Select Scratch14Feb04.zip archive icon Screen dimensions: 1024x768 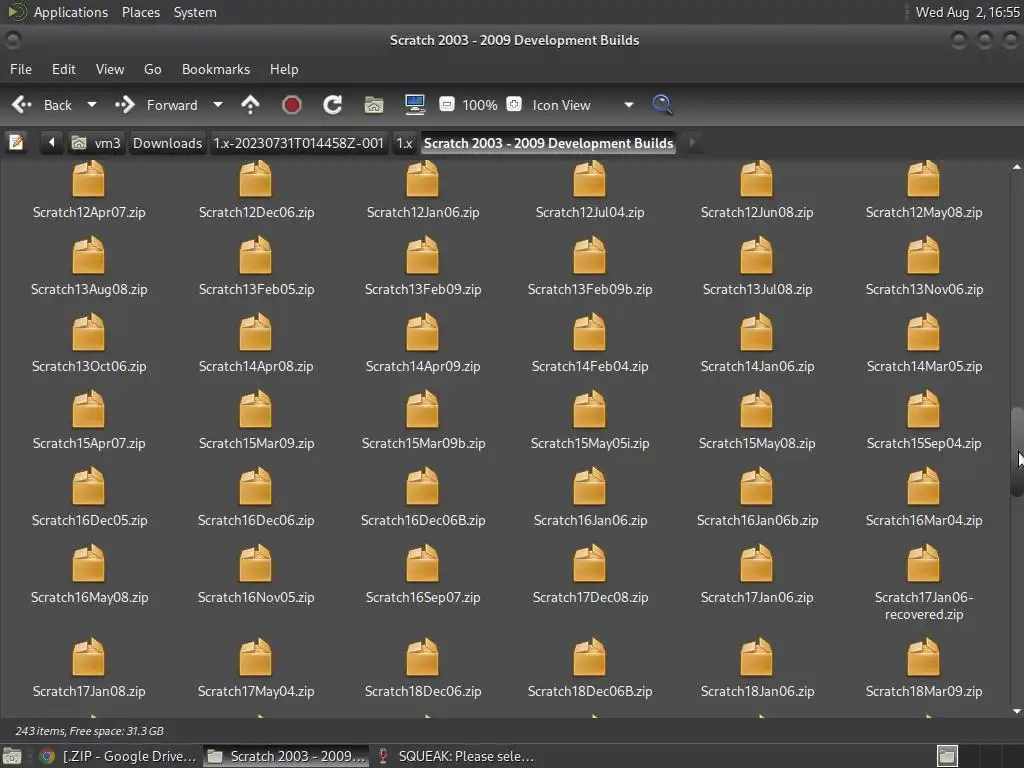pyautogui.click(x=590, y=332)
